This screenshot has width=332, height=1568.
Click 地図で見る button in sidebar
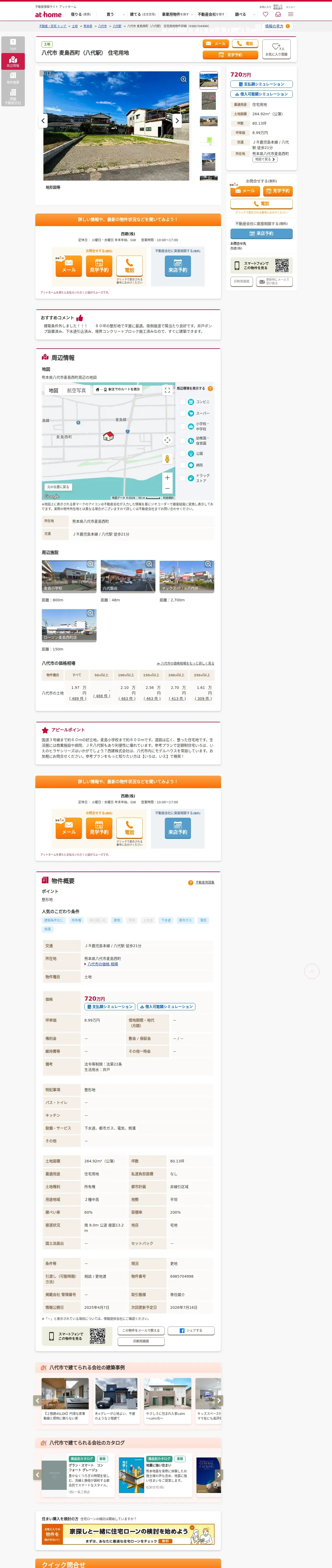265,159
